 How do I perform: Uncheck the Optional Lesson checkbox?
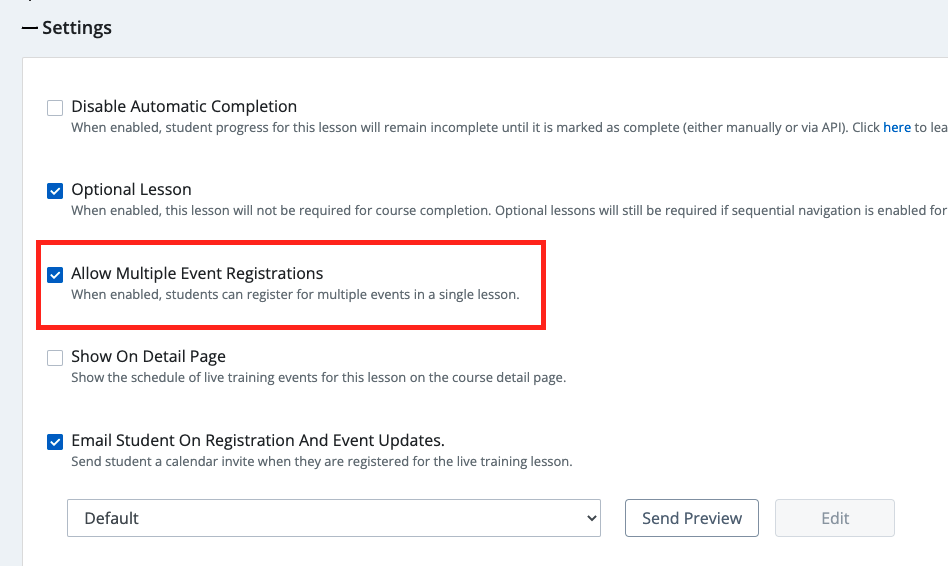click(x=55, y=190)
